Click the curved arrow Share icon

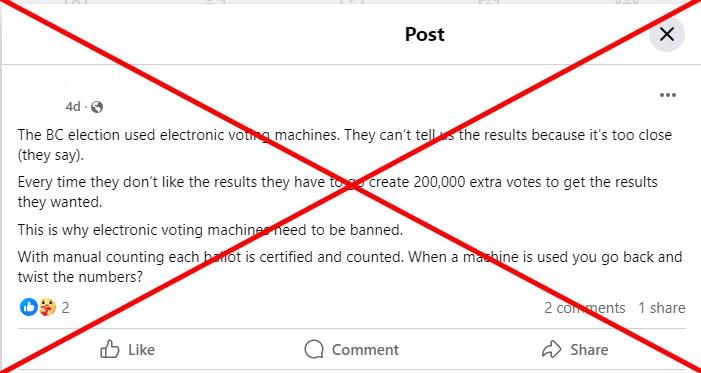(x=551, y=349)
